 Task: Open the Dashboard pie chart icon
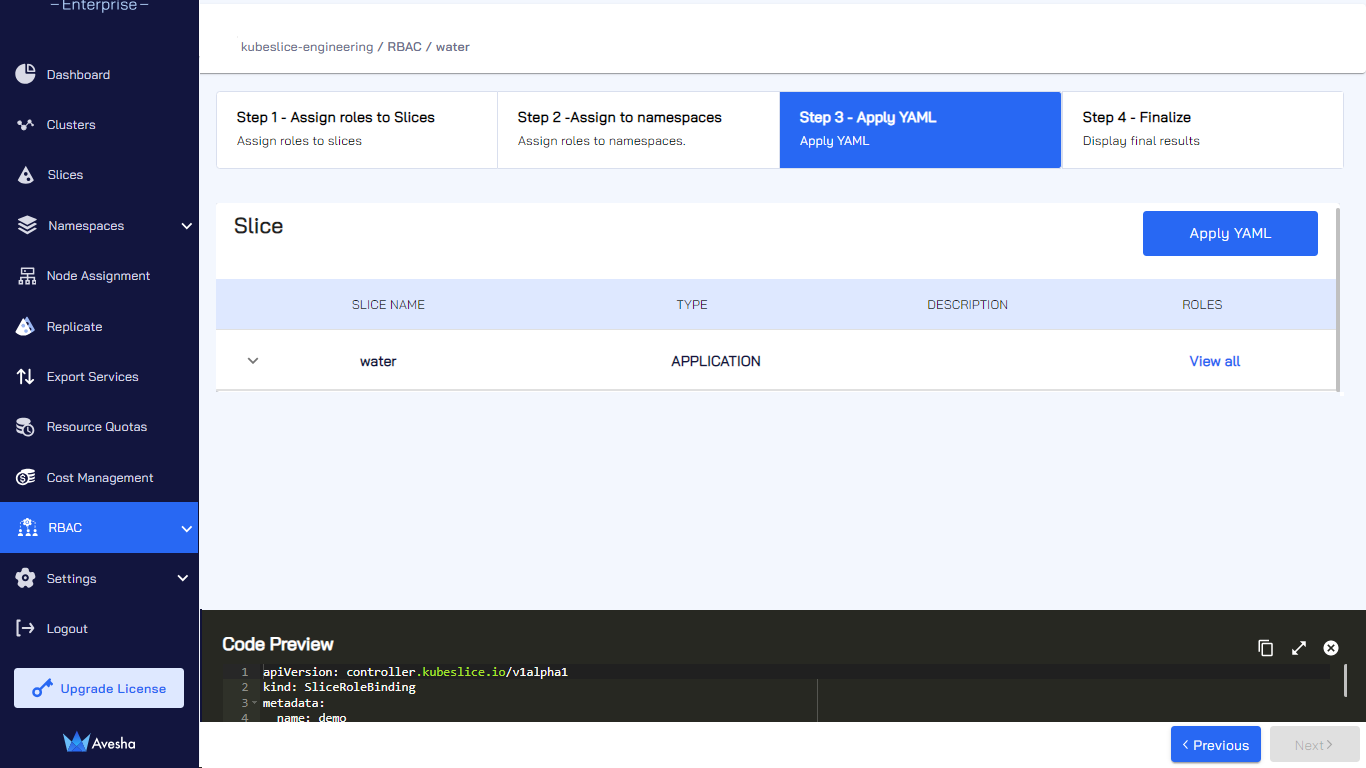point(26,74)
